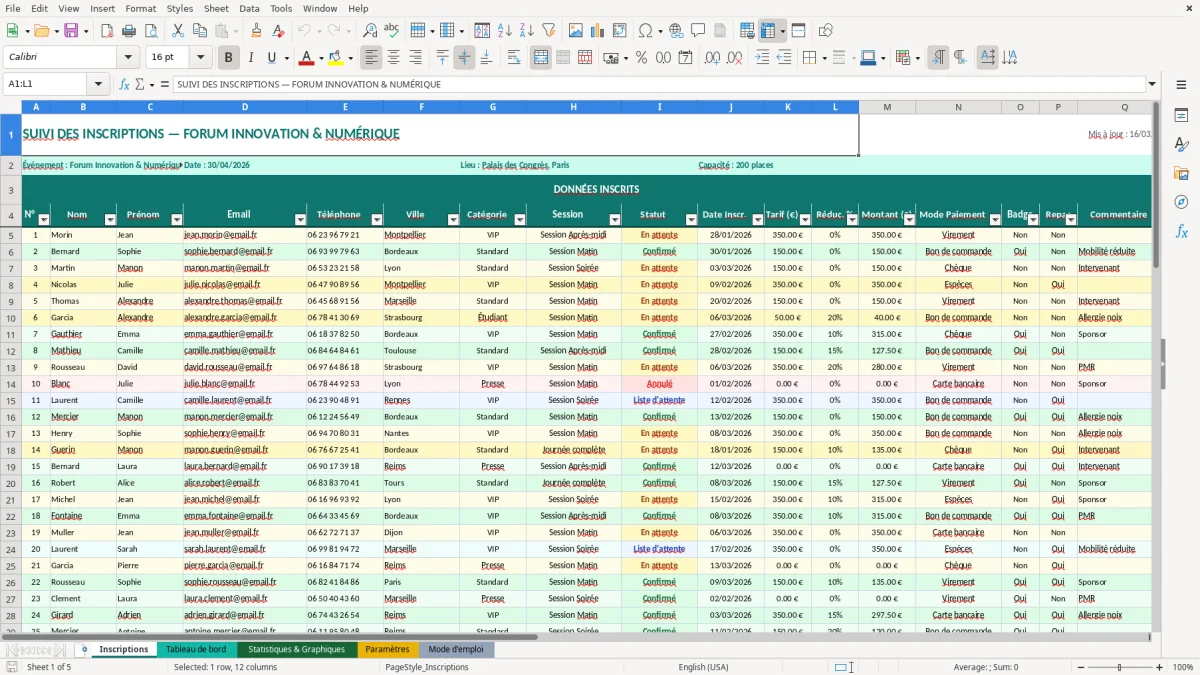1200x675 pixels.
Task: Insert a comment with the speech bubble icon
Action: tap(698, 31)
